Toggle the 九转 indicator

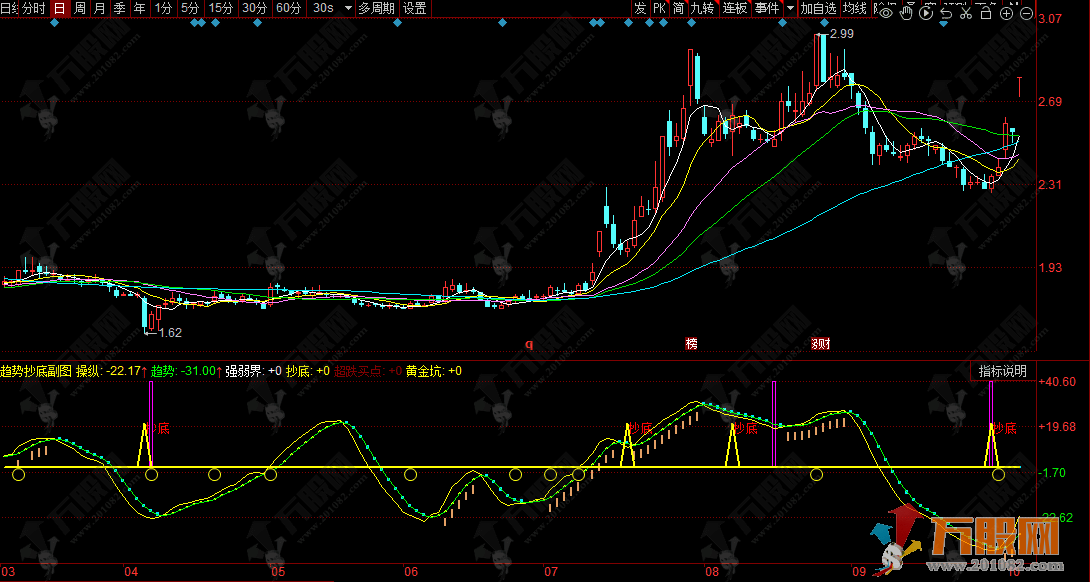[702, 8]
